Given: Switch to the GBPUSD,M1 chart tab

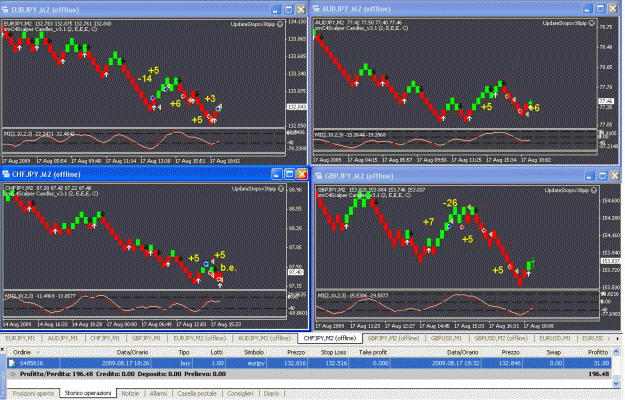Looking at the screenshot, I should pos(446,338).
